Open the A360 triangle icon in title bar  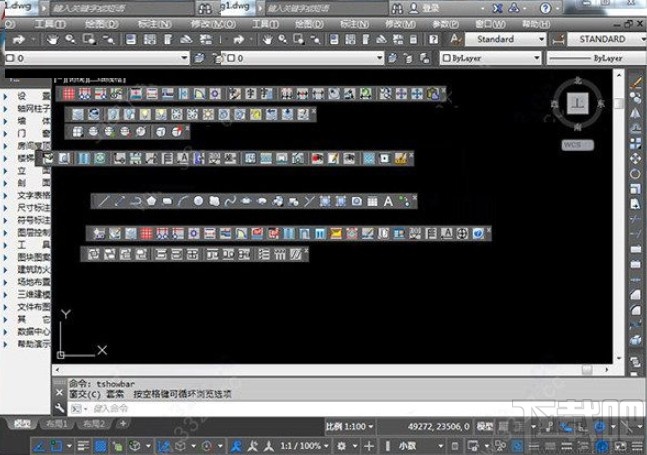click(x=514, y=8)
